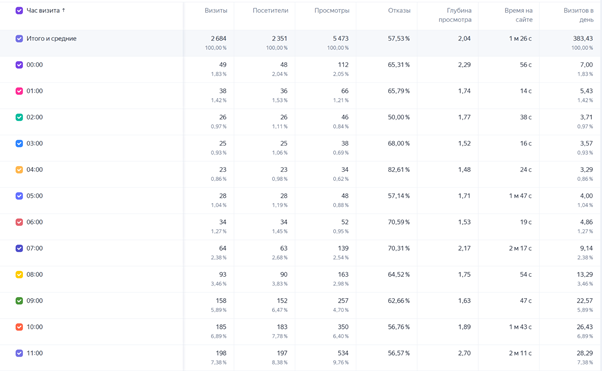Click total page views value '5 473'
This screenshot has height=371, width=602.
tap(341, 38)
